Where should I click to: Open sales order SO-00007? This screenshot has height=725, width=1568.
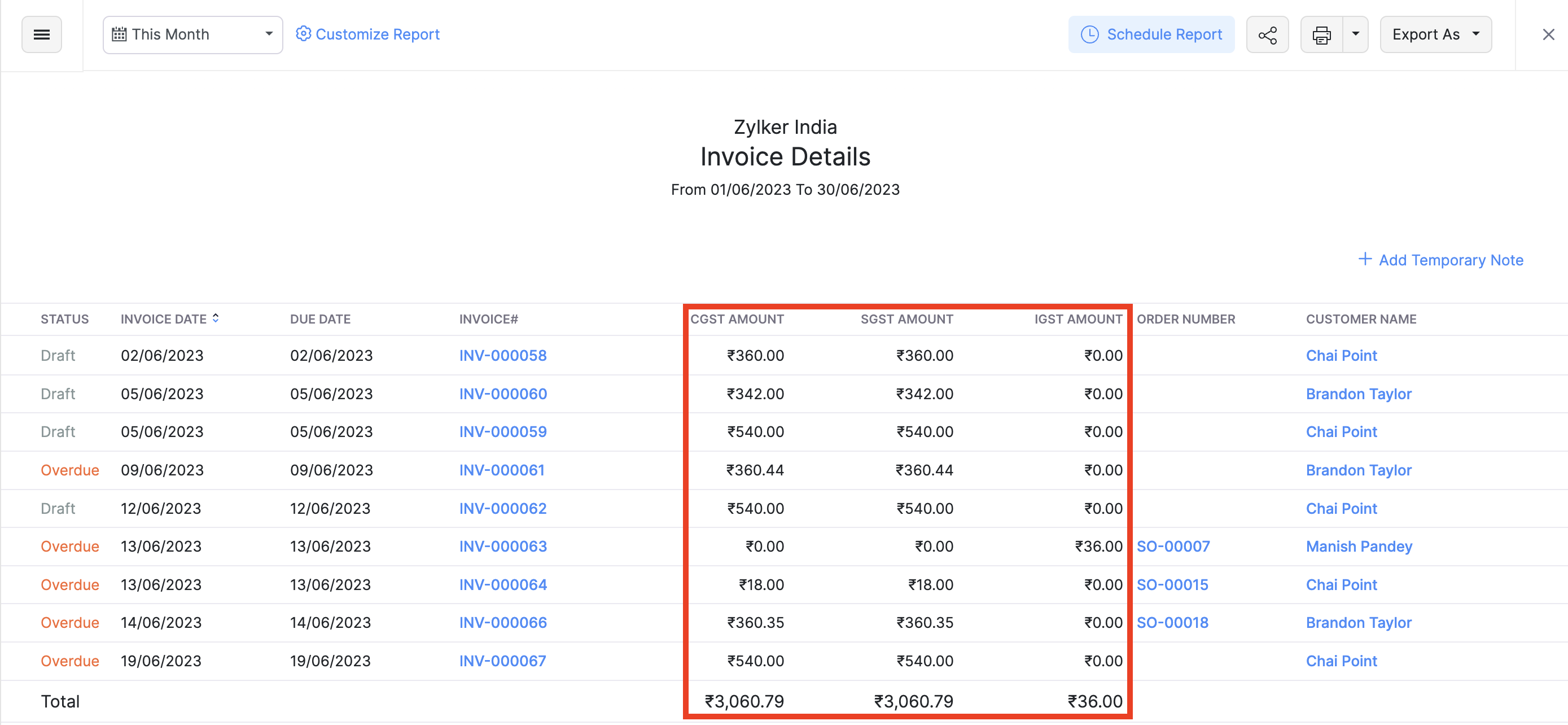click(1172, 546)
